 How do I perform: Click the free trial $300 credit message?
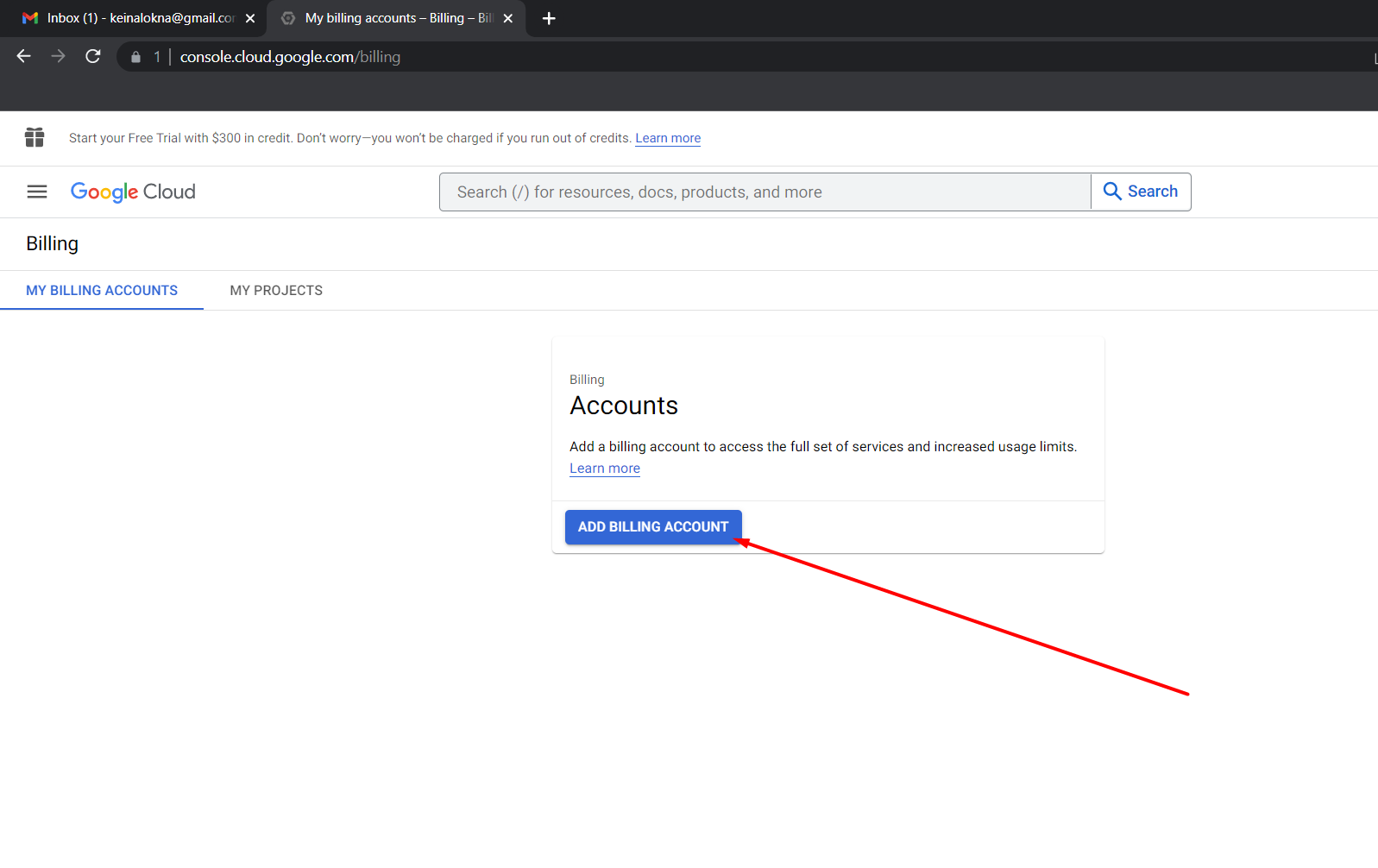tap(349, 138)
